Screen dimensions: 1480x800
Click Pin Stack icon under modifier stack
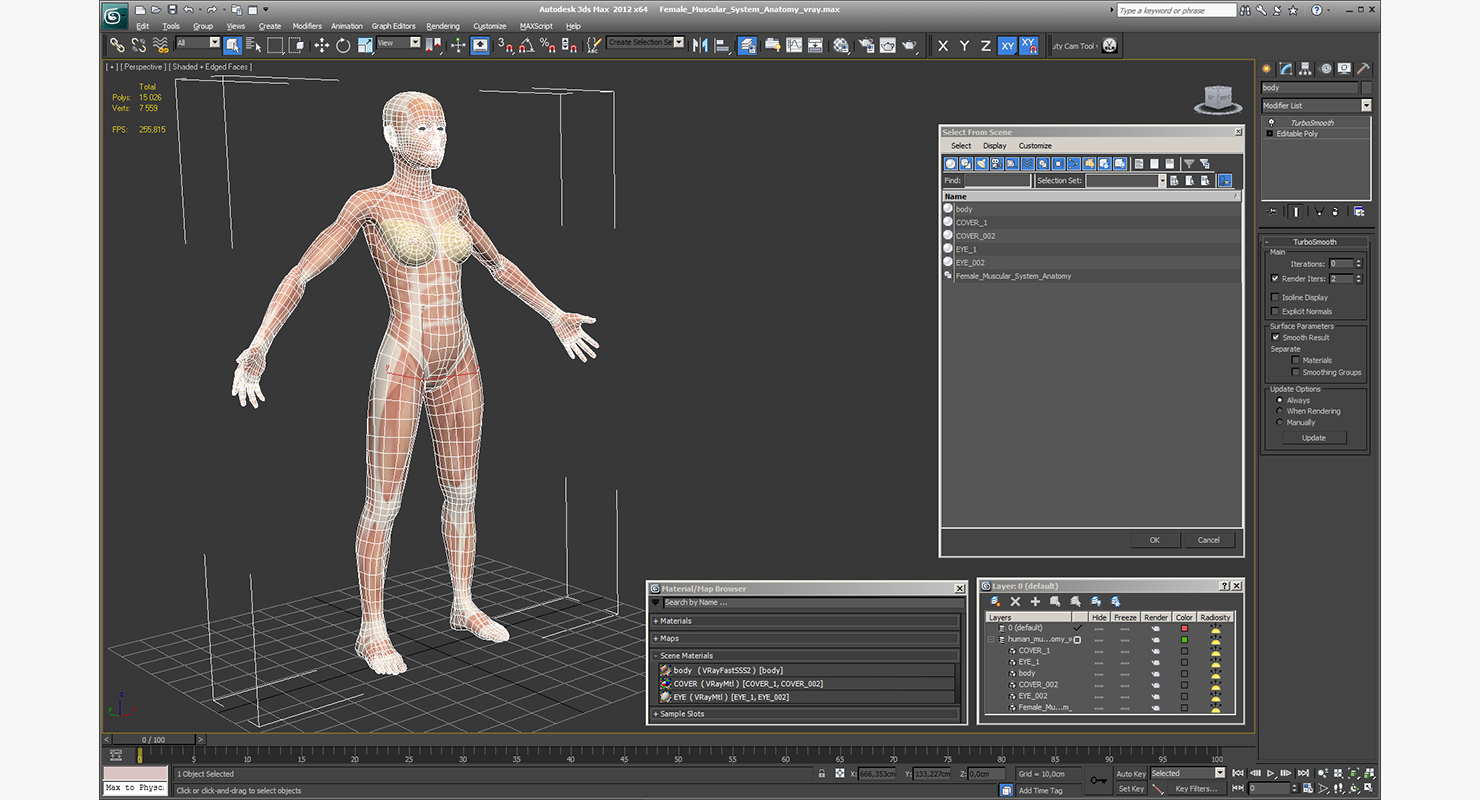1272,211
